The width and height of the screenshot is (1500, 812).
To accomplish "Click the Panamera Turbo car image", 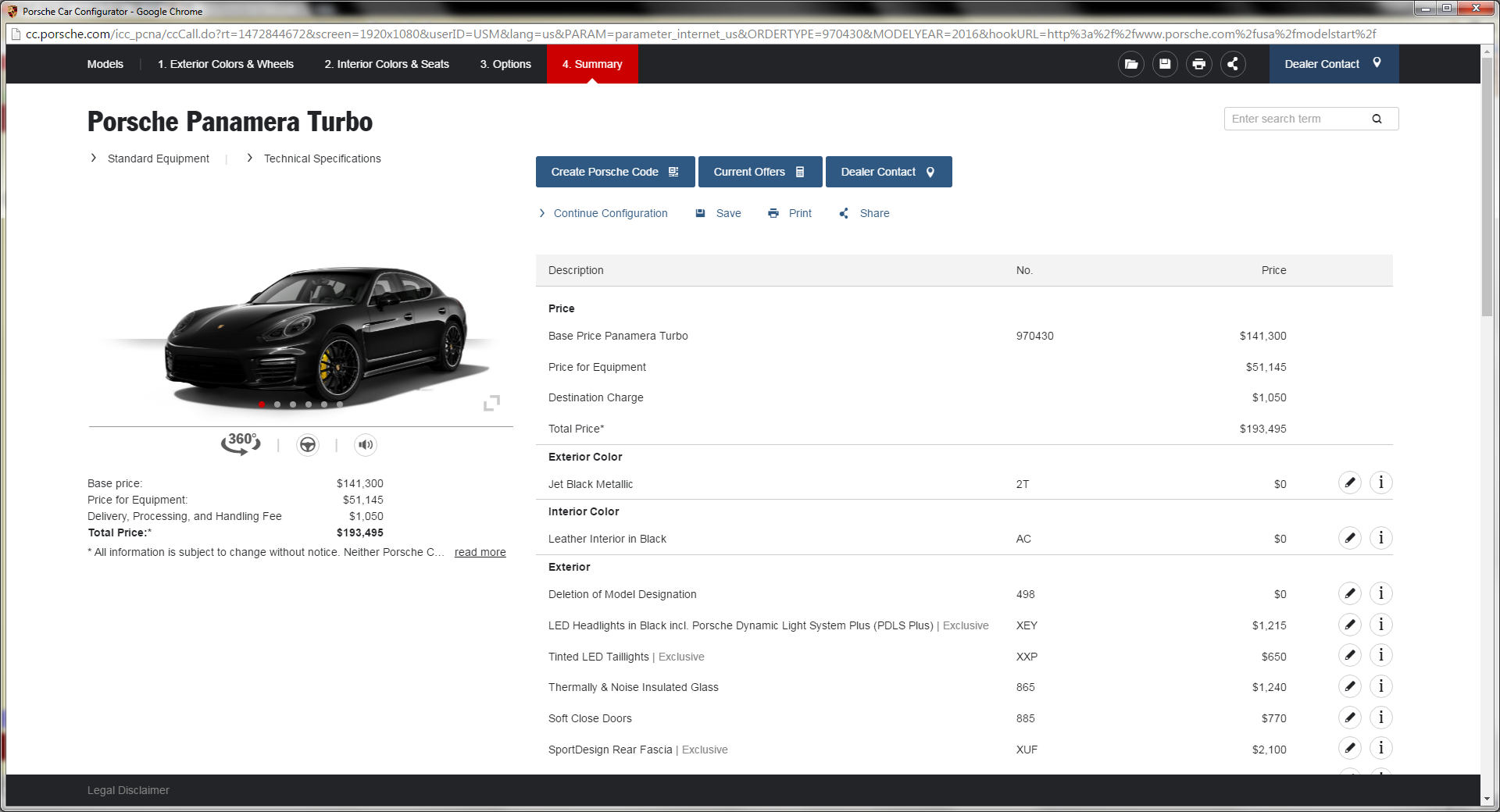I will point(316,334).
